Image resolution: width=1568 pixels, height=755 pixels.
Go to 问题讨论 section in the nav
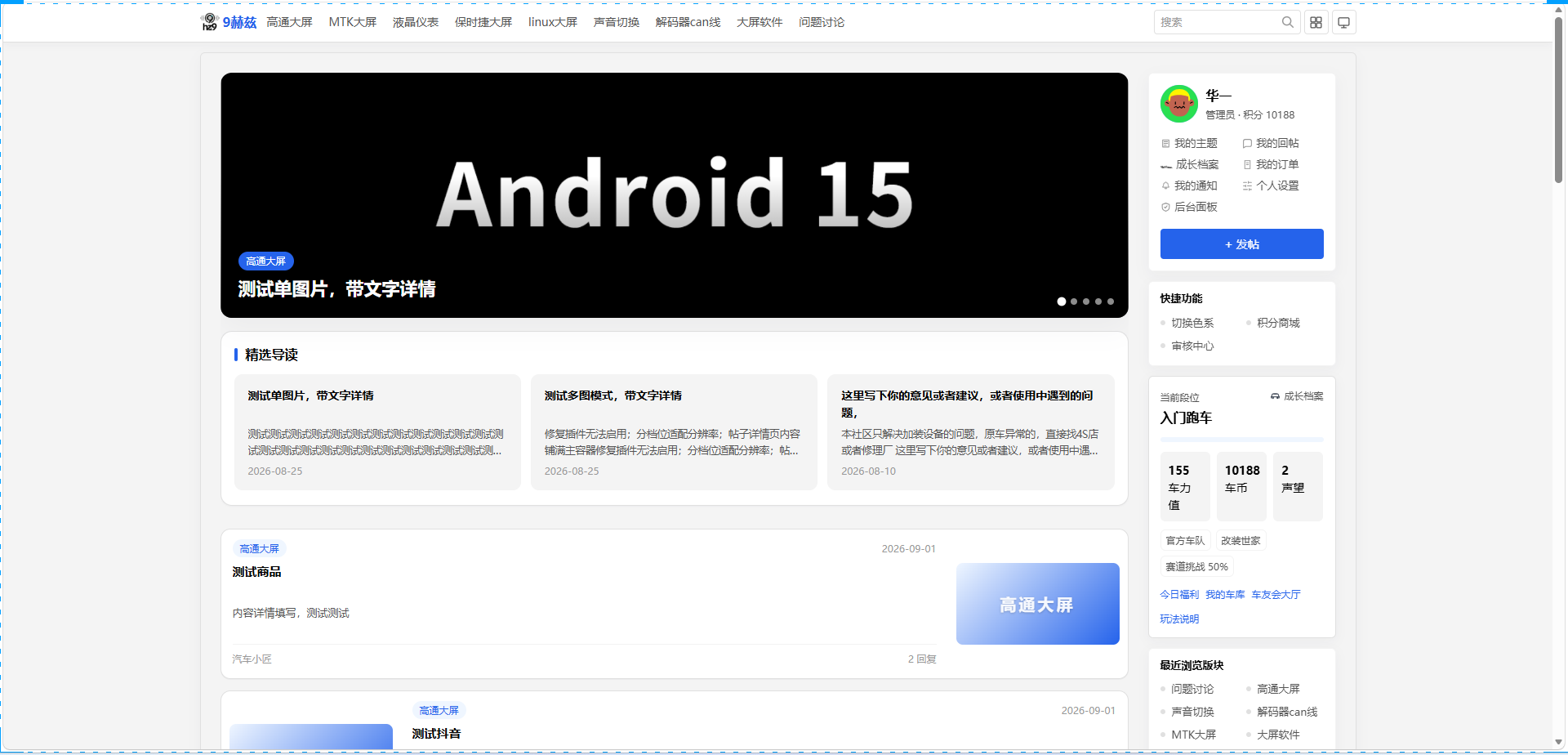822,22
